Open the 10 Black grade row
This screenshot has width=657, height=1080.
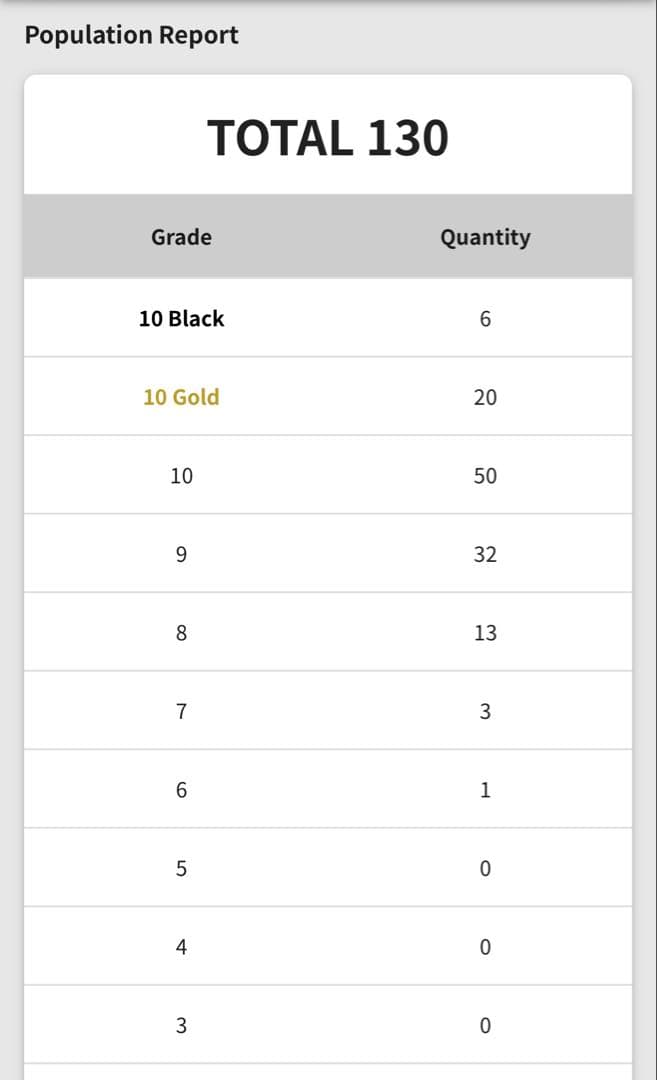click(181, 318)
